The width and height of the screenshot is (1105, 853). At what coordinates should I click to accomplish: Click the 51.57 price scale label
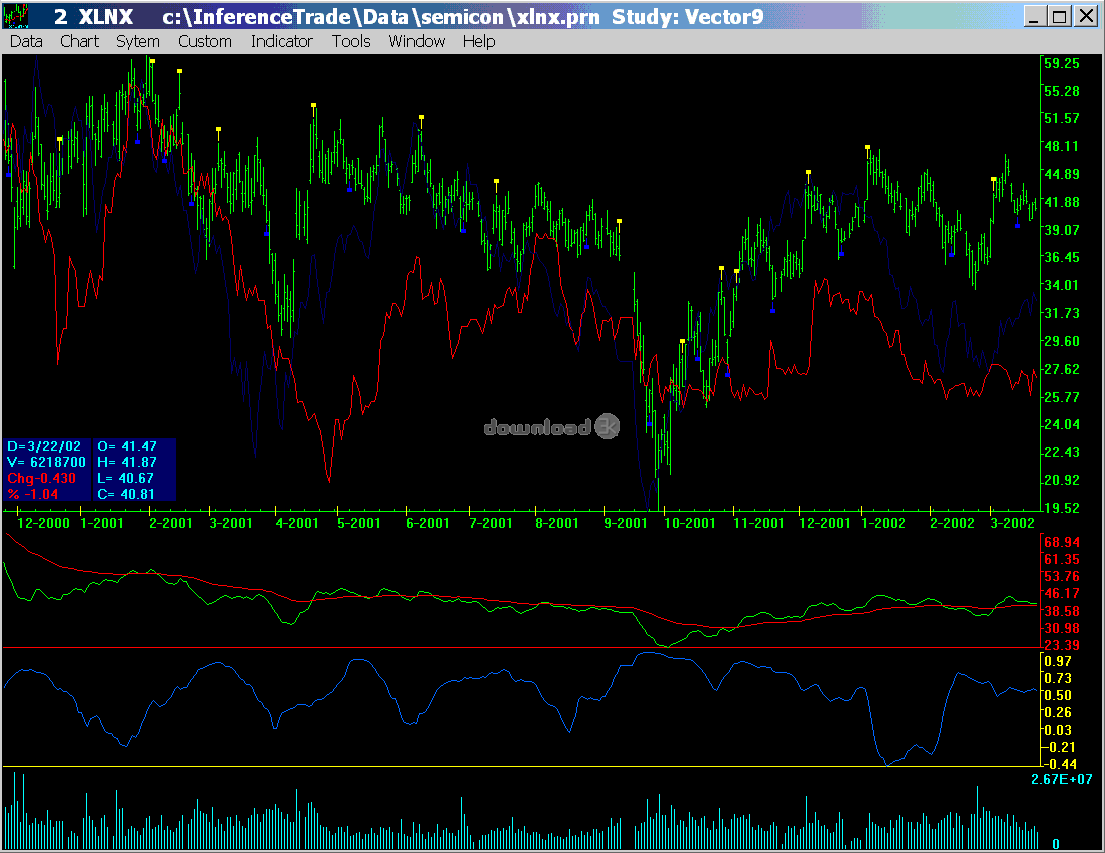click(1062, 118)
